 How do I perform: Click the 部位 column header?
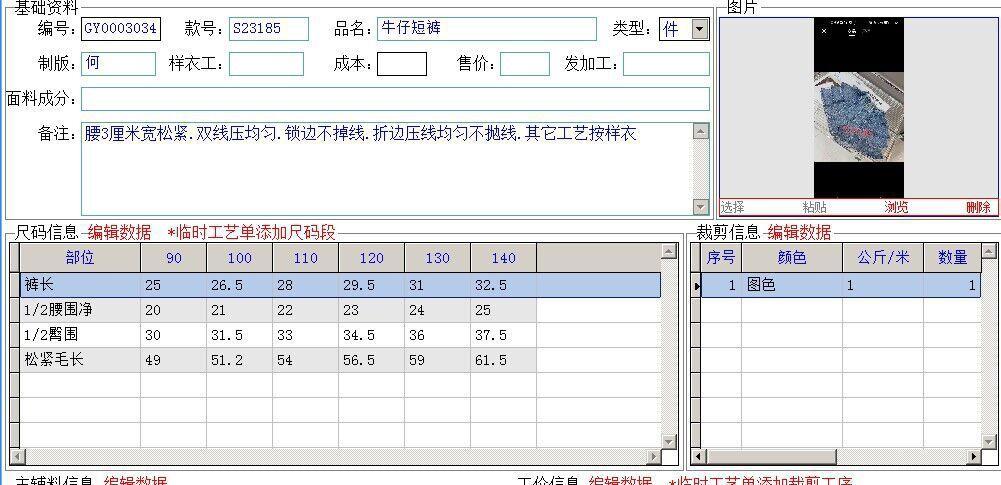(80, 258)
